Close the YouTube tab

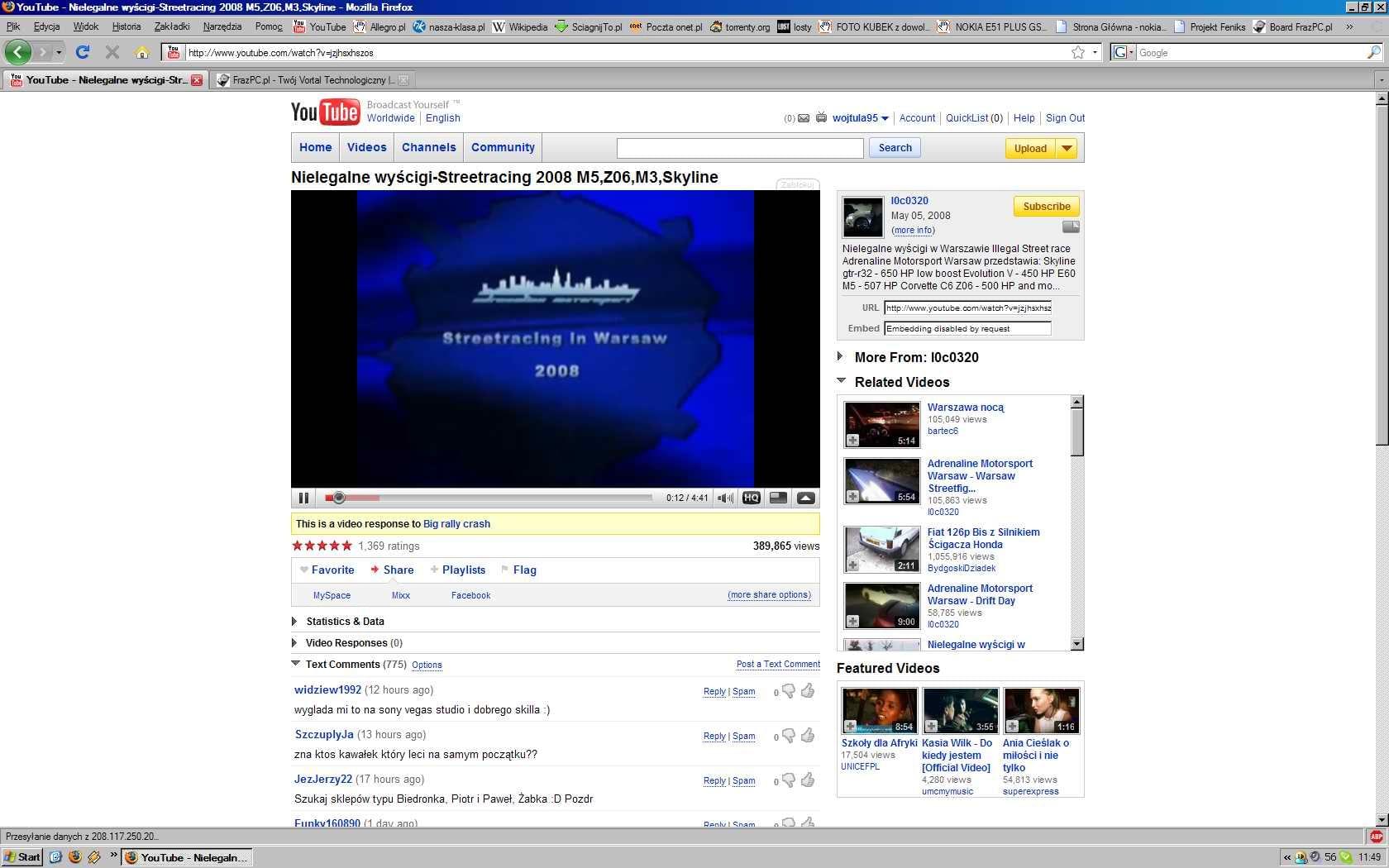(x=197, y=80)
